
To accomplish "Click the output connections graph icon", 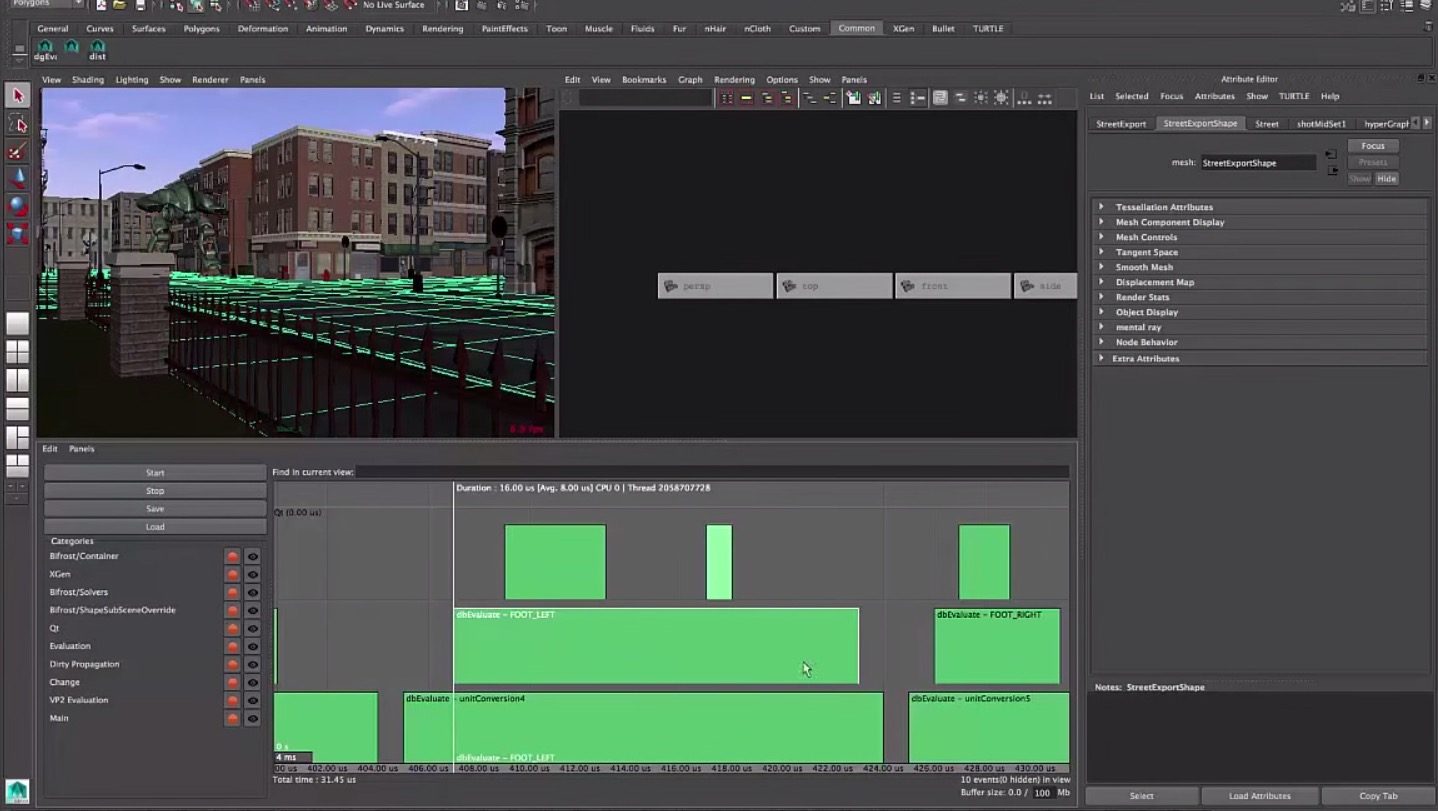I will tap(829, 98).
